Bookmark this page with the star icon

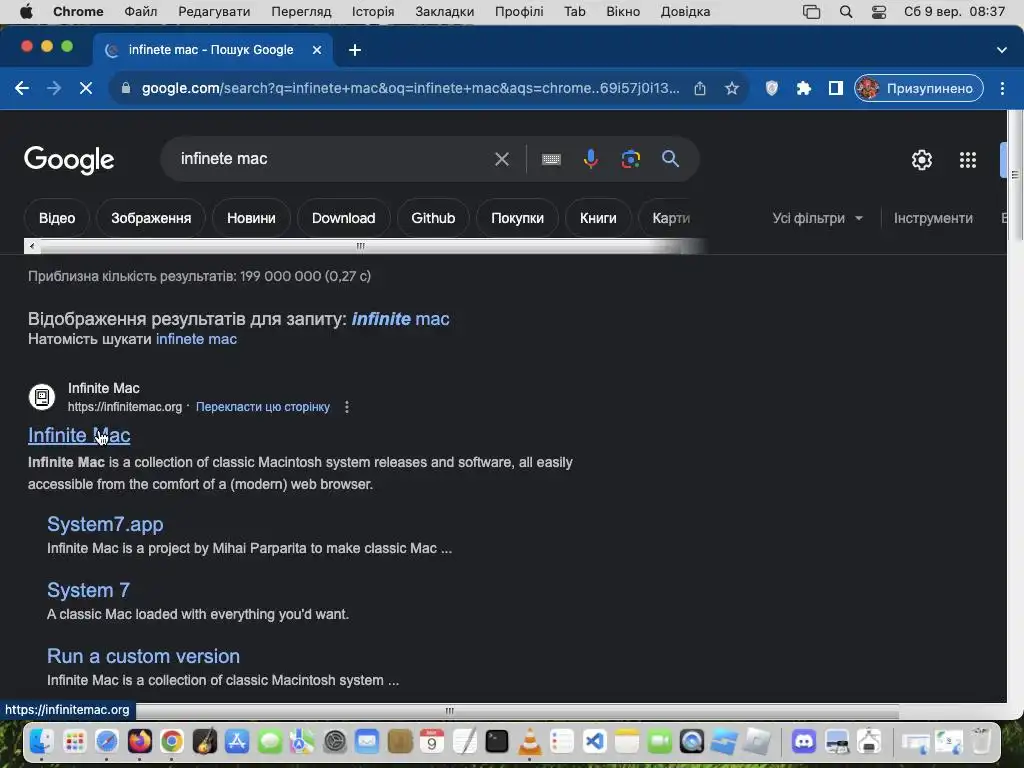pyautogui.click(x=731, y=88)
